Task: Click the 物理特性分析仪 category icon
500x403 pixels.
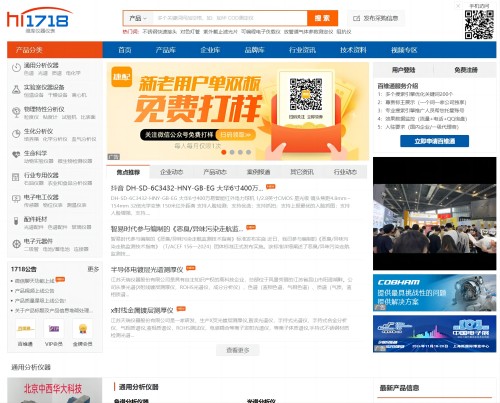Action: point(16,112)
